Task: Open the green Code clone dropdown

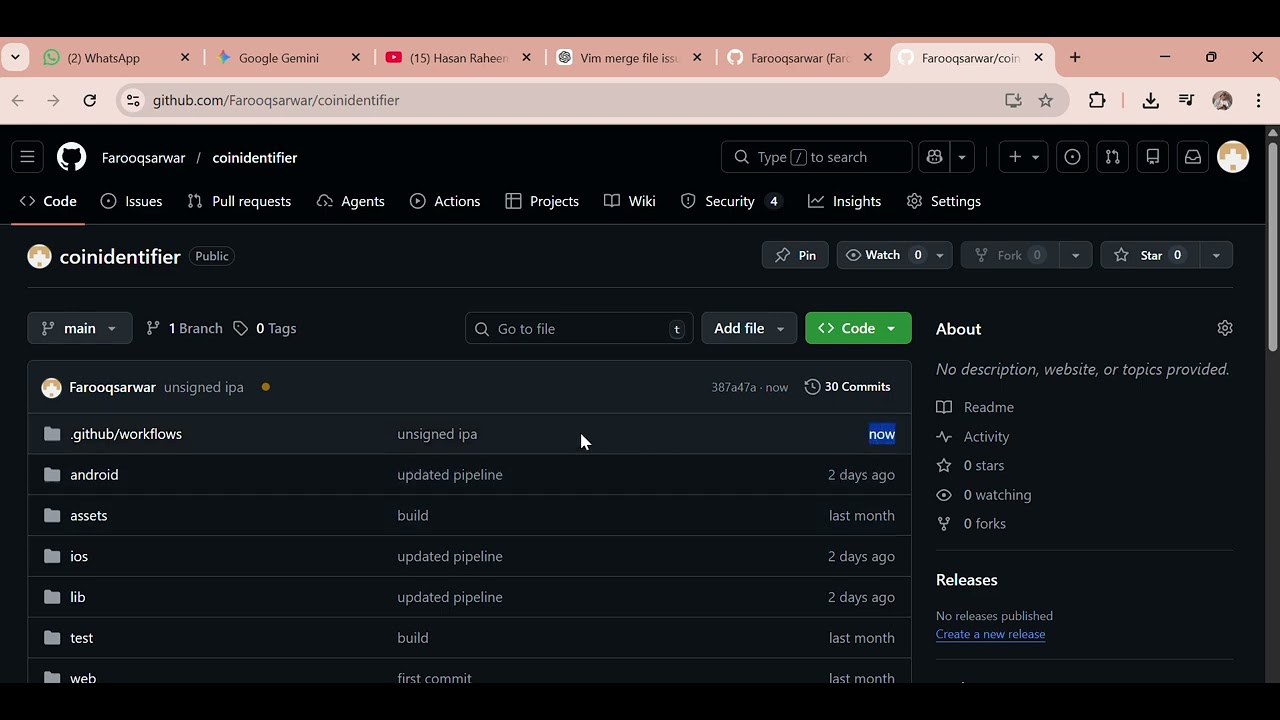Action: (858, 328)
